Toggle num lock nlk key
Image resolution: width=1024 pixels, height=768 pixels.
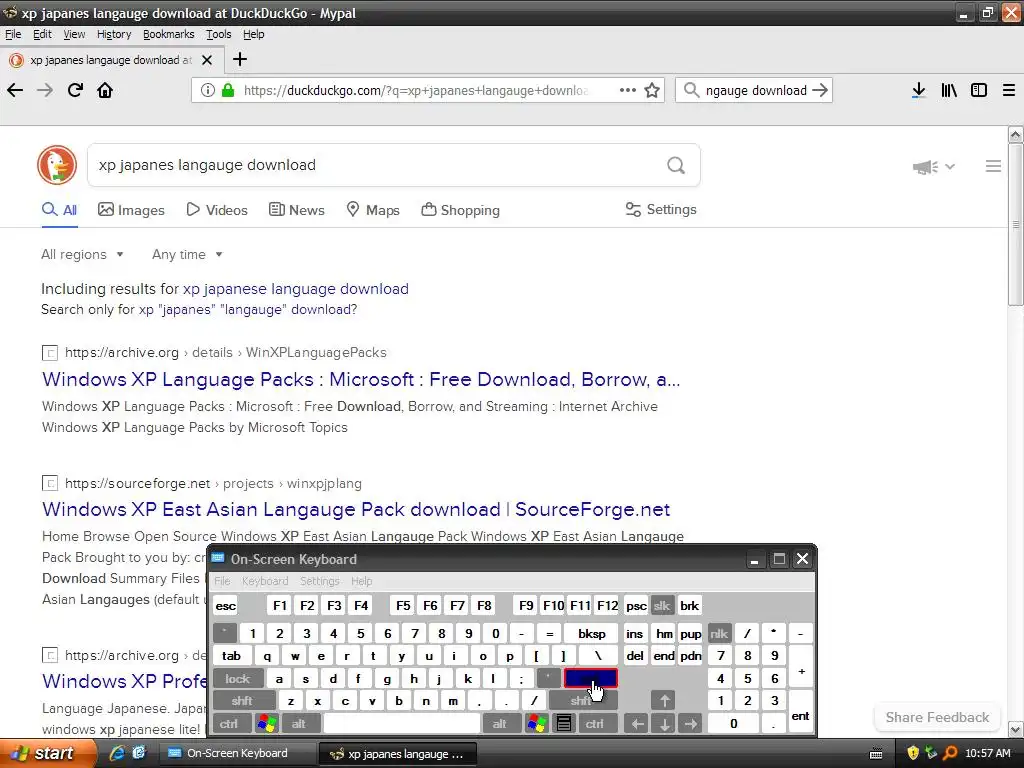(719, 633)
